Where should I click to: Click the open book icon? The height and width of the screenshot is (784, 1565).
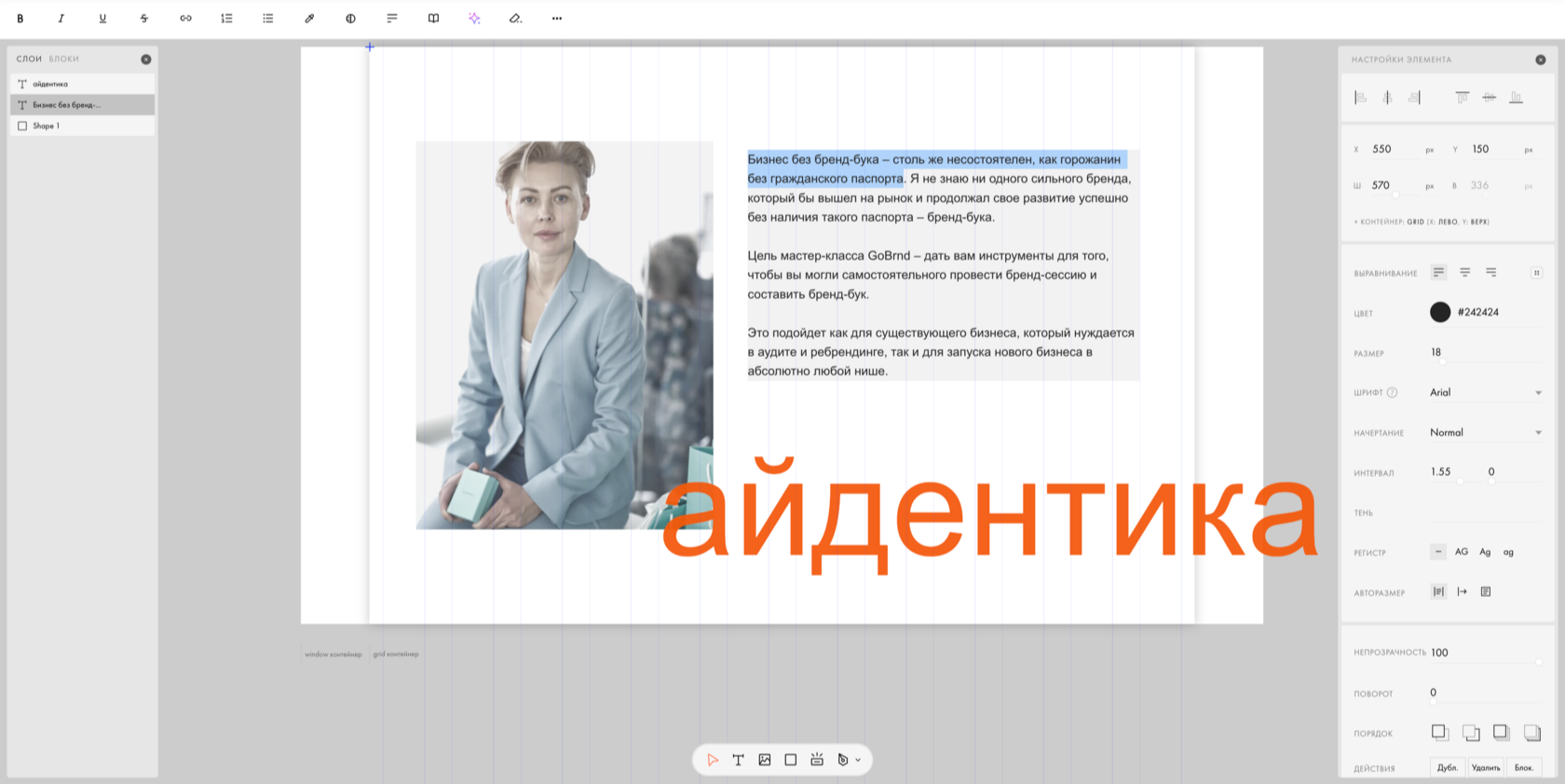tap(433, 19)
